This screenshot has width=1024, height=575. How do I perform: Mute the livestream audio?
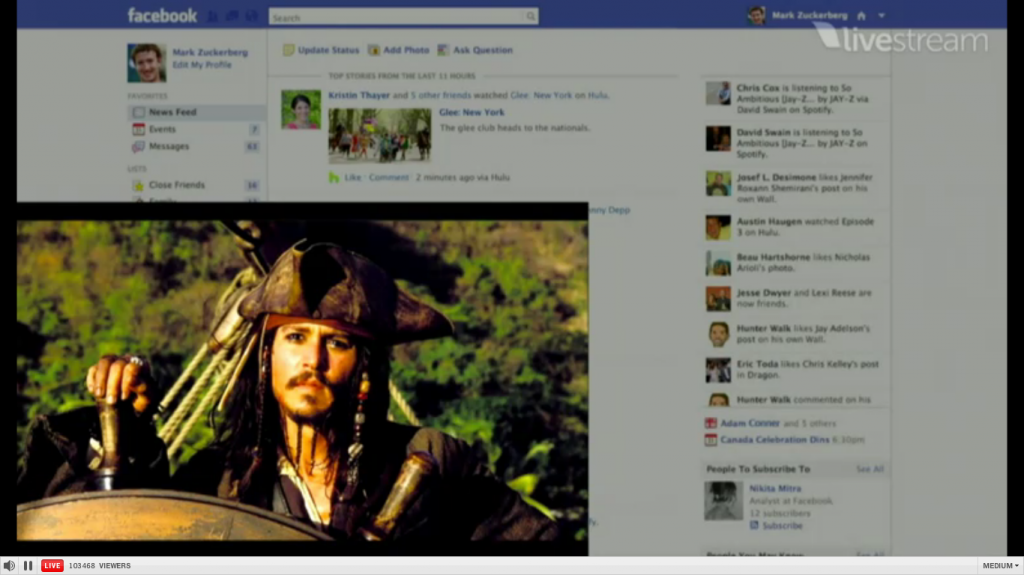tap(9, 566)
